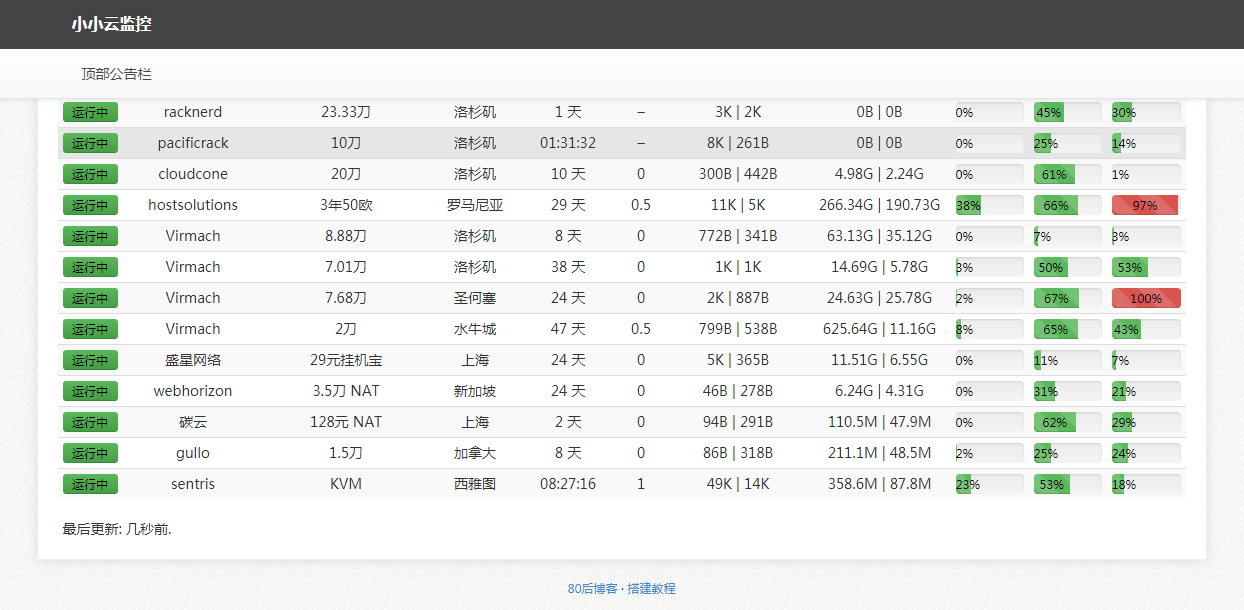
Task: Expand the 盛星网络 server row
Action: (x=193, y=360)
